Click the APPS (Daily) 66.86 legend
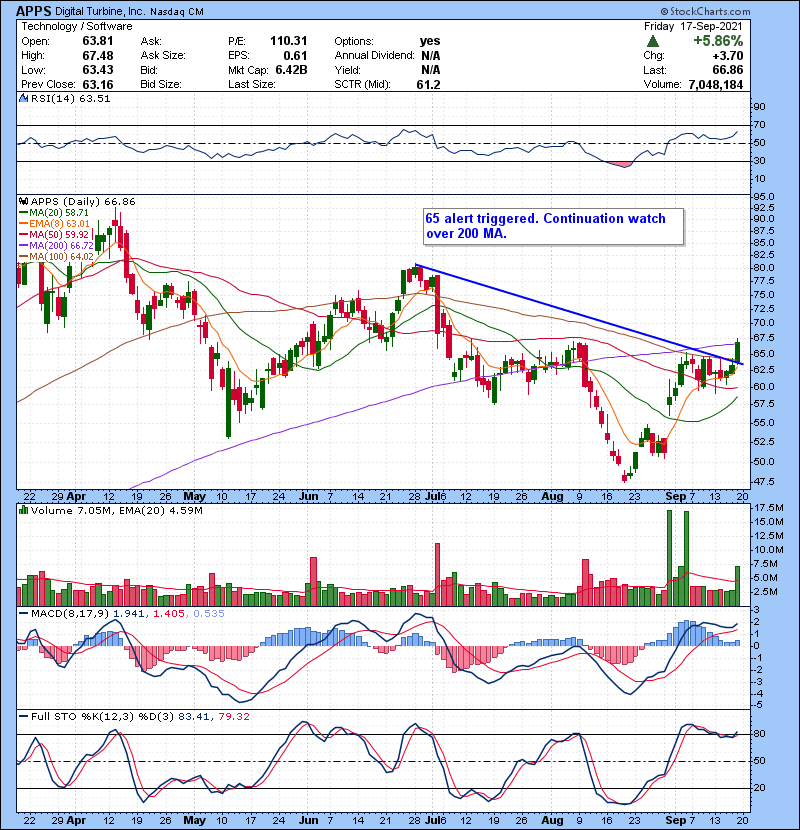 coord(83,201)
